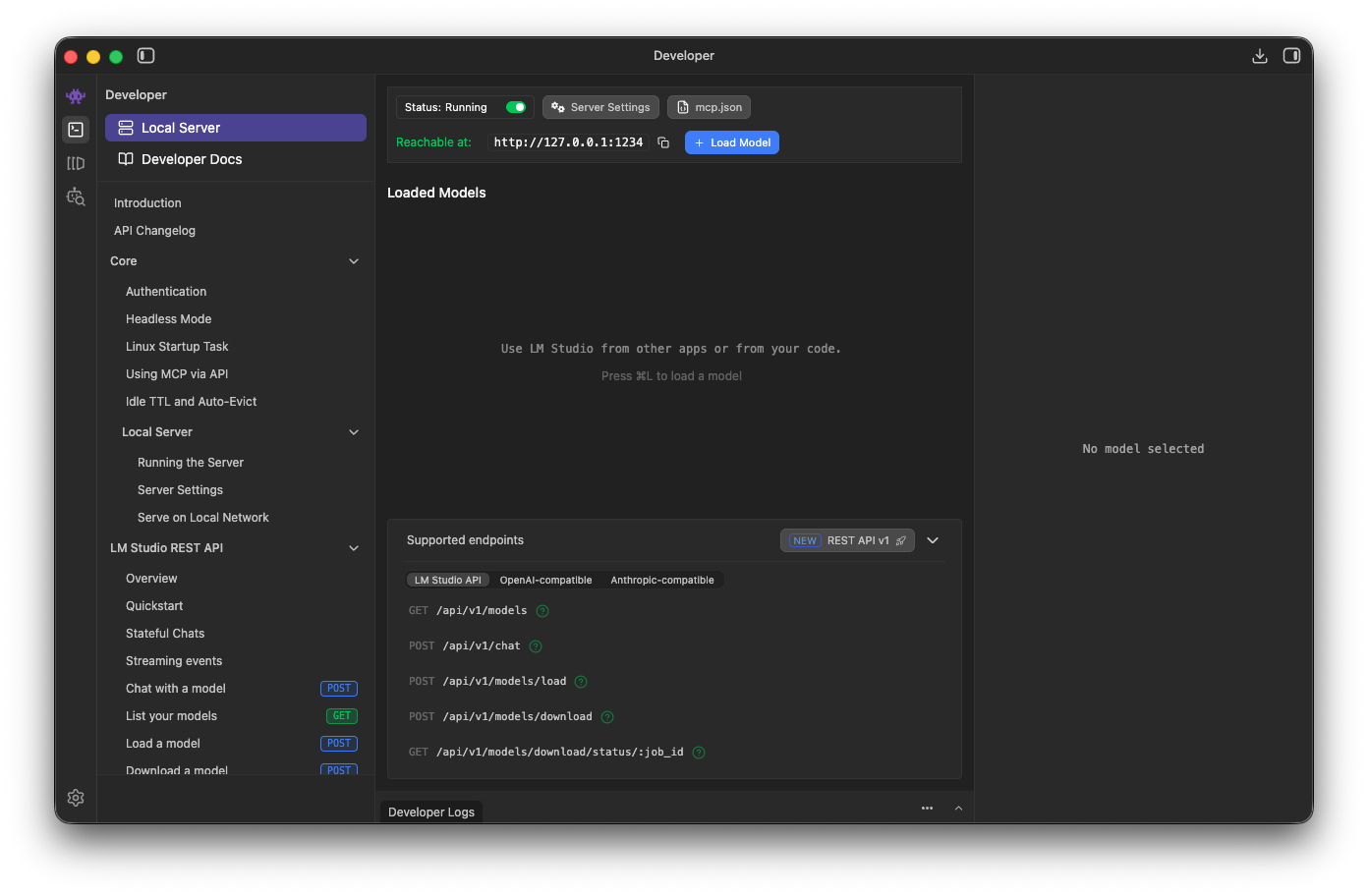Switch to the Anthropic-compatible tab
Viewport: 1368px width, 896px height.
click(662, 580)
